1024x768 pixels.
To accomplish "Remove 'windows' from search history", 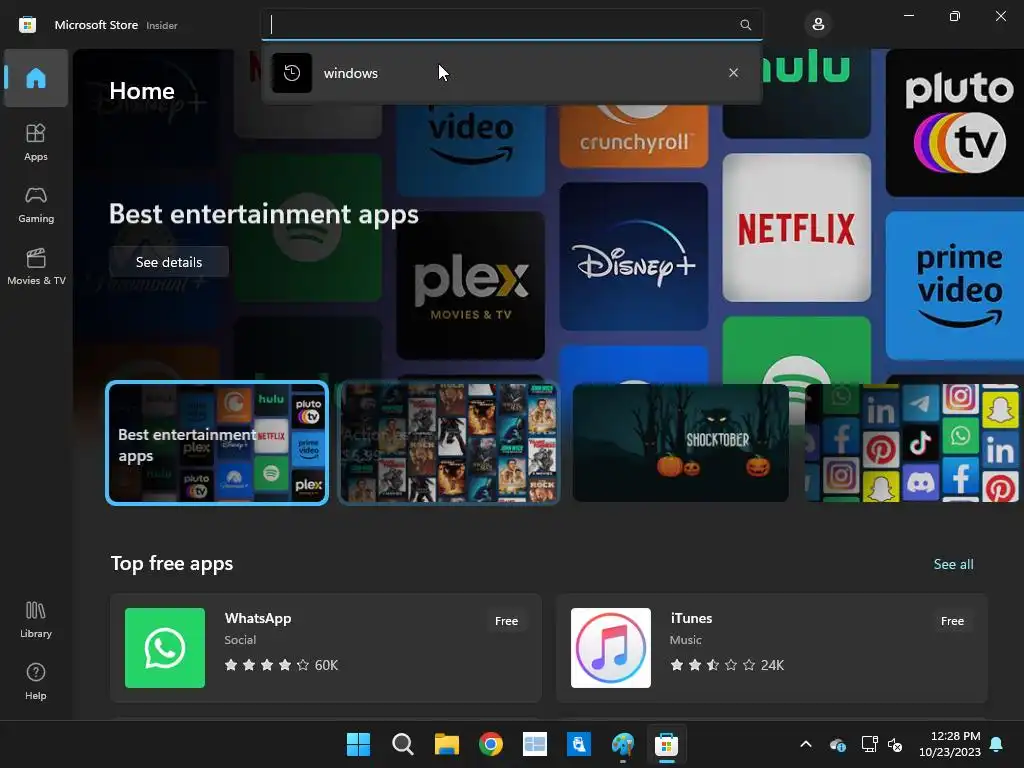I will pos(733,72).
